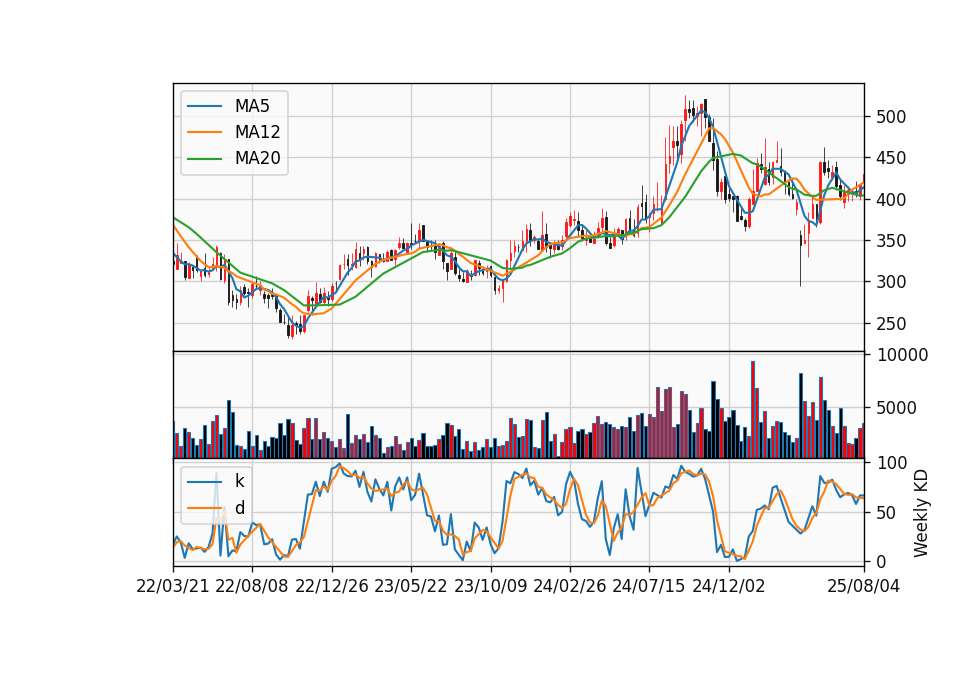Click the MA20 legend label
The image size is (960, 690).
pos(257,158)
